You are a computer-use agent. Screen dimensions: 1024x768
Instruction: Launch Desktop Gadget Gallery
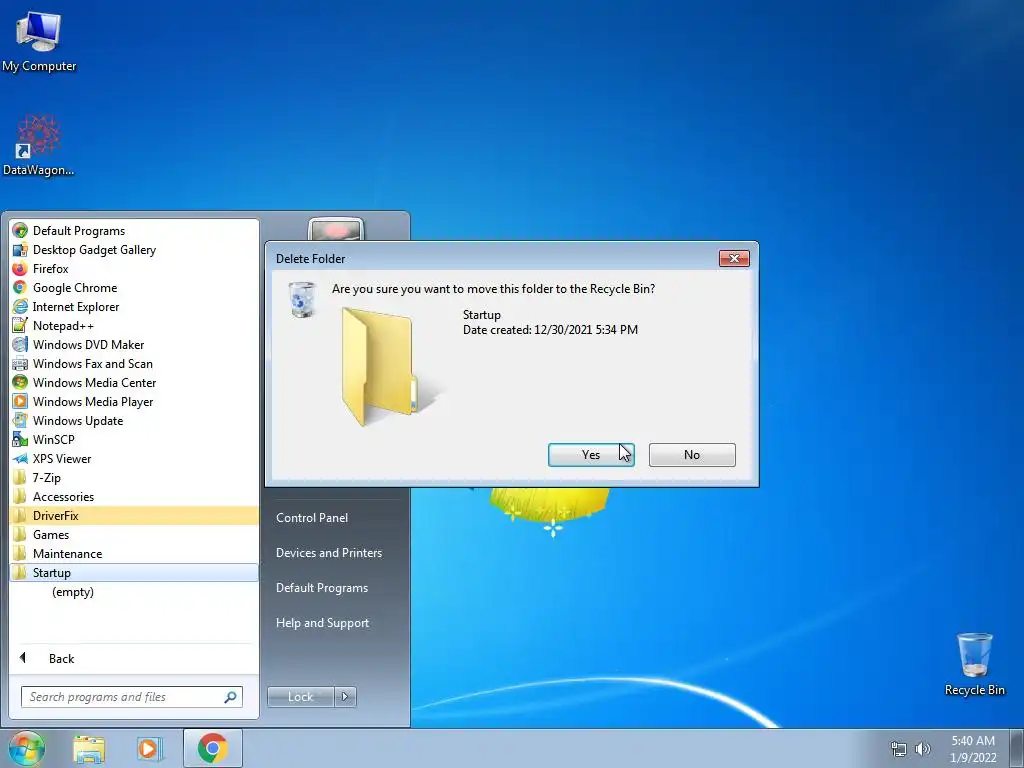[x=134, y=249]
